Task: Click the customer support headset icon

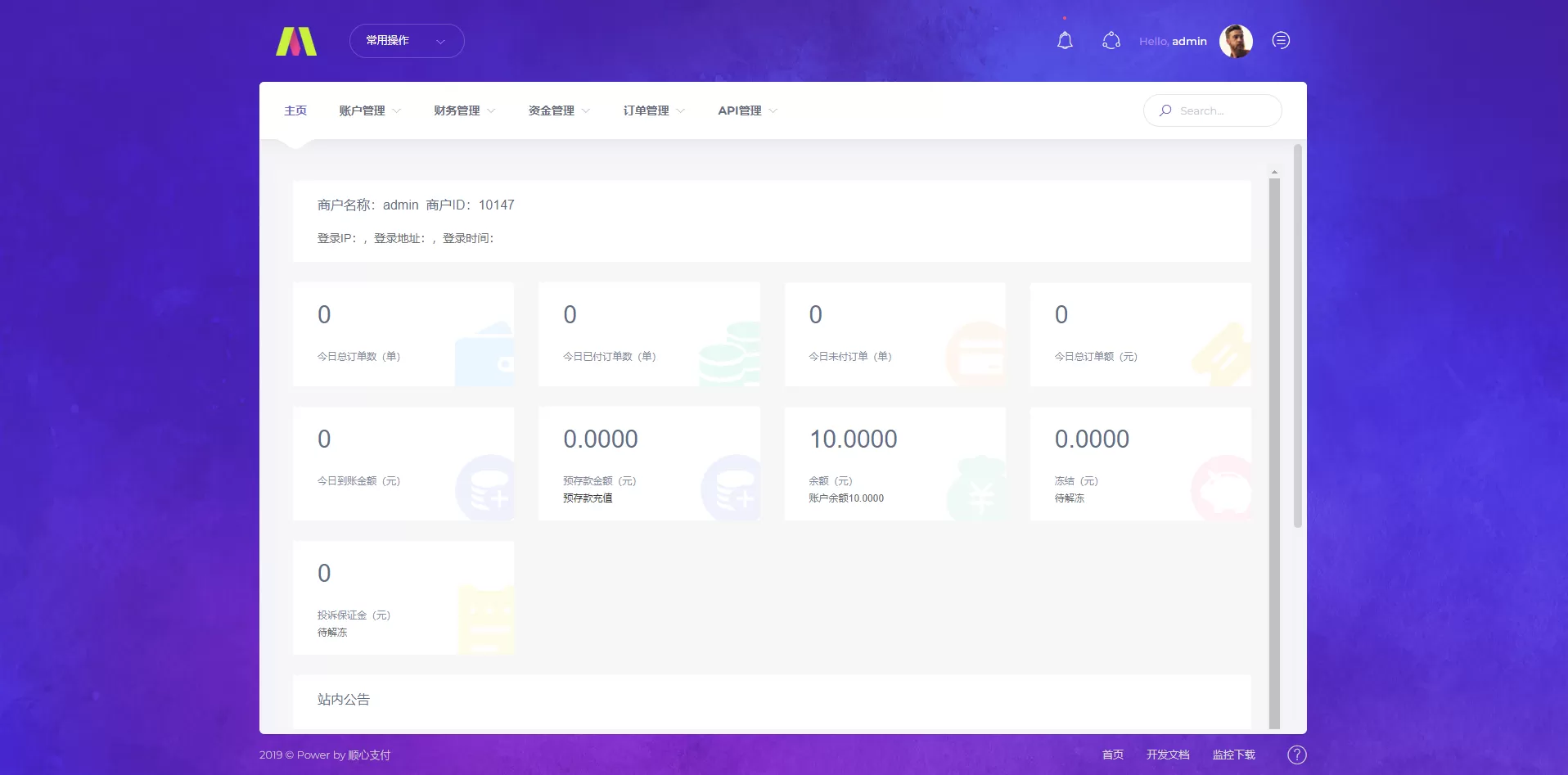Action: [x=1111, y=41]
